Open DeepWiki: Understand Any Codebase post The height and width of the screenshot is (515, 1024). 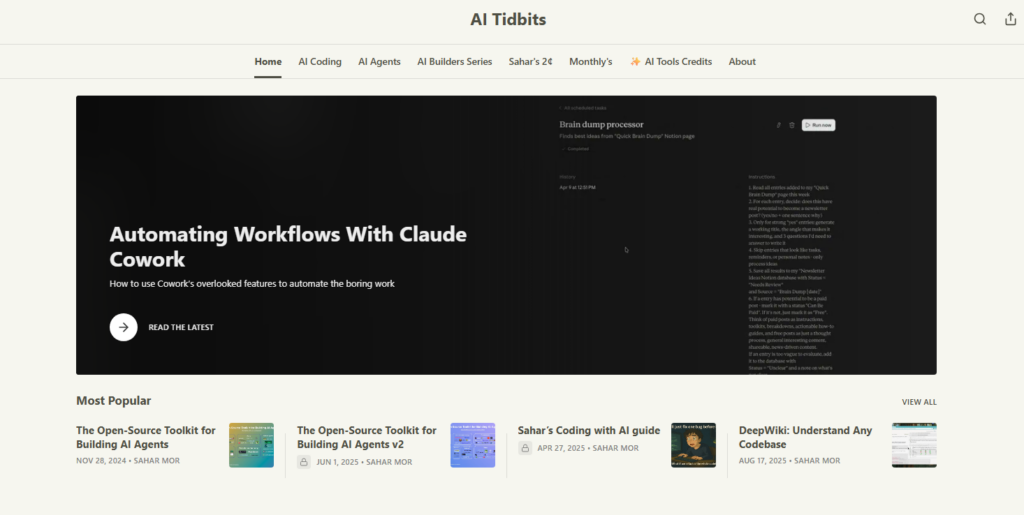click(x=805, y=437)
